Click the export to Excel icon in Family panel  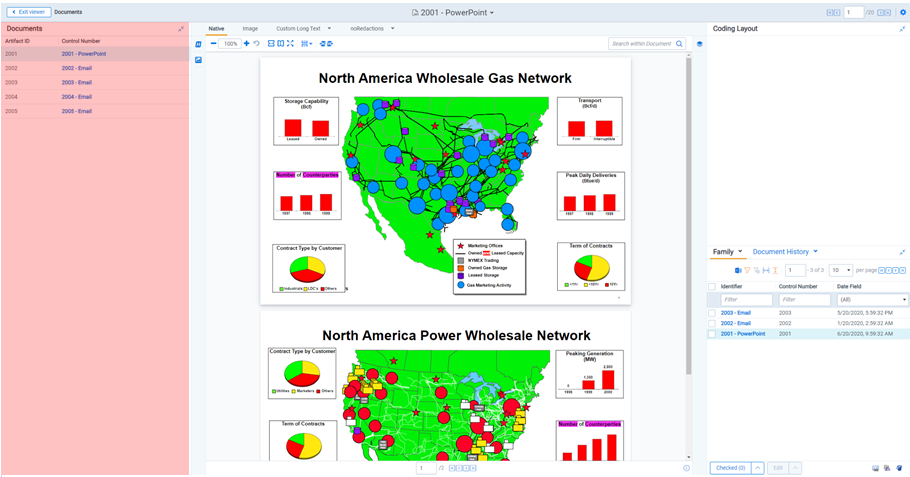click(738, 270)
